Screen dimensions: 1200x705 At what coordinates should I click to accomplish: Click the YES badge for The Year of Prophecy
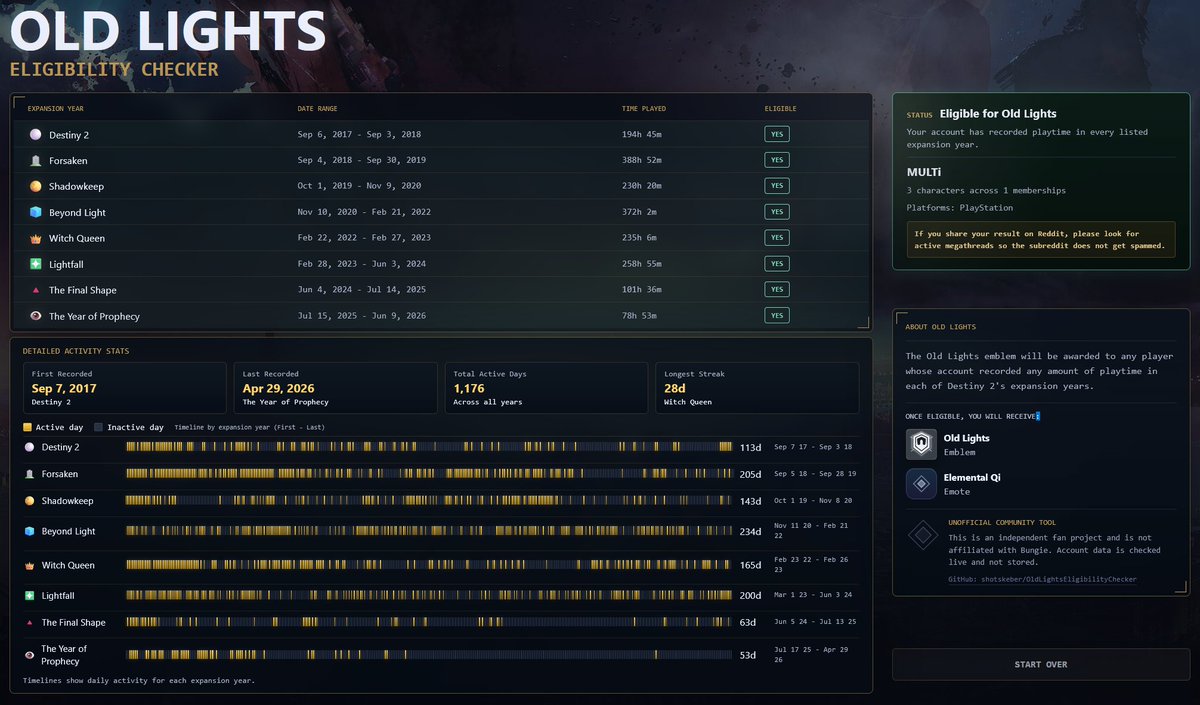pyautogui.click(x=777, y=316)
